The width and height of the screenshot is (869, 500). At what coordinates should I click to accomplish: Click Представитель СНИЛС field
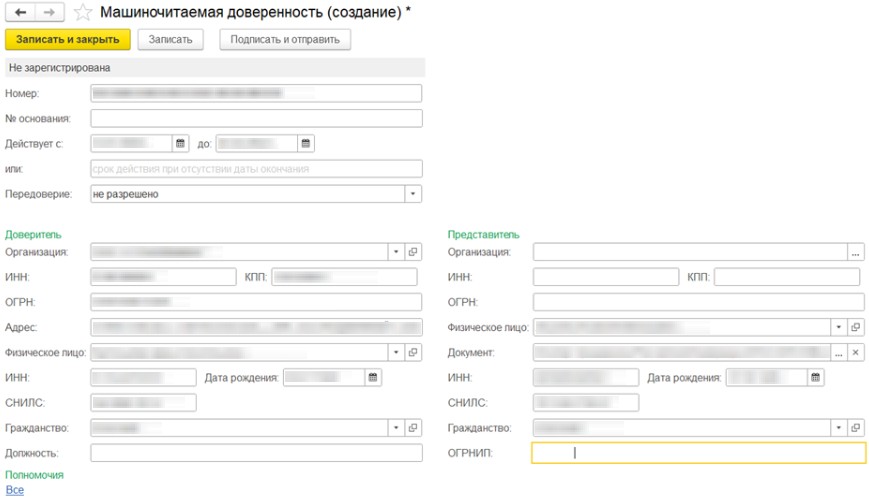point(586,402)
